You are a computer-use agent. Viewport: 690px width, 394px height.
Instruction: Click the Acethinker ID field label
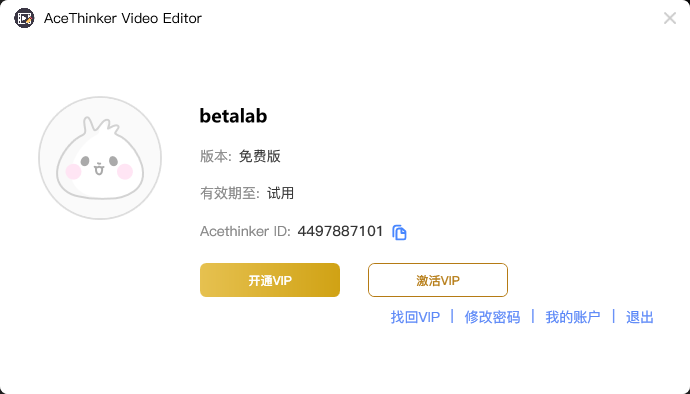pyautogui.click(x=245, y=231)
